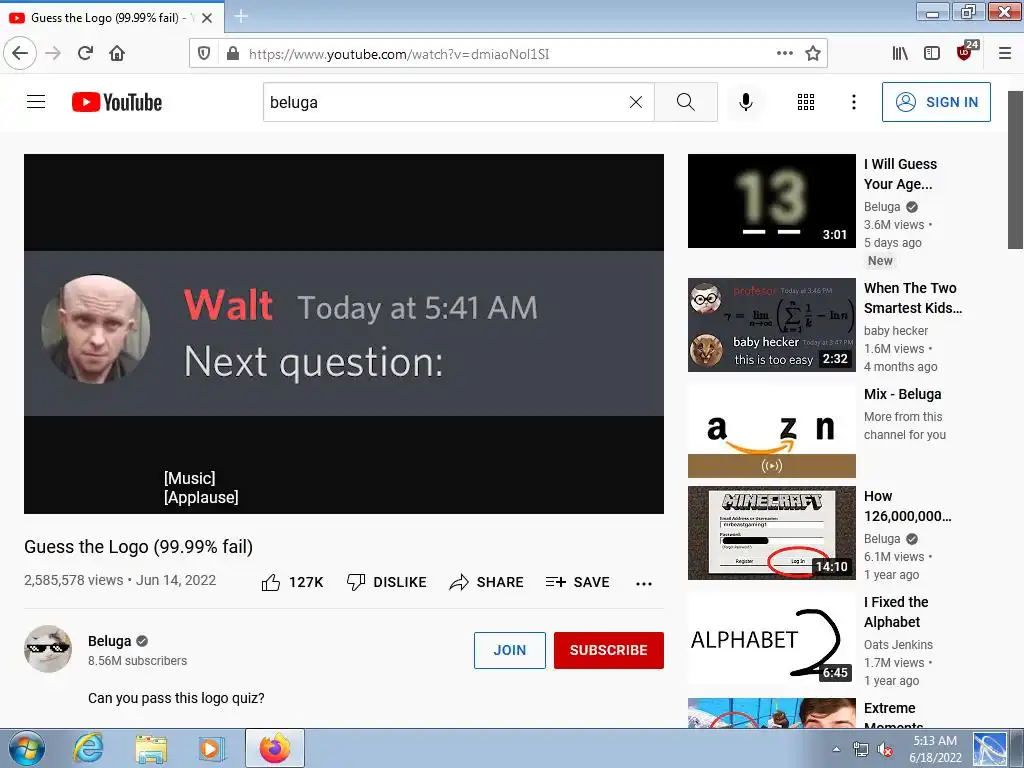Click the volume icon in system tray

pyautogui.click(x=885, y=750)
